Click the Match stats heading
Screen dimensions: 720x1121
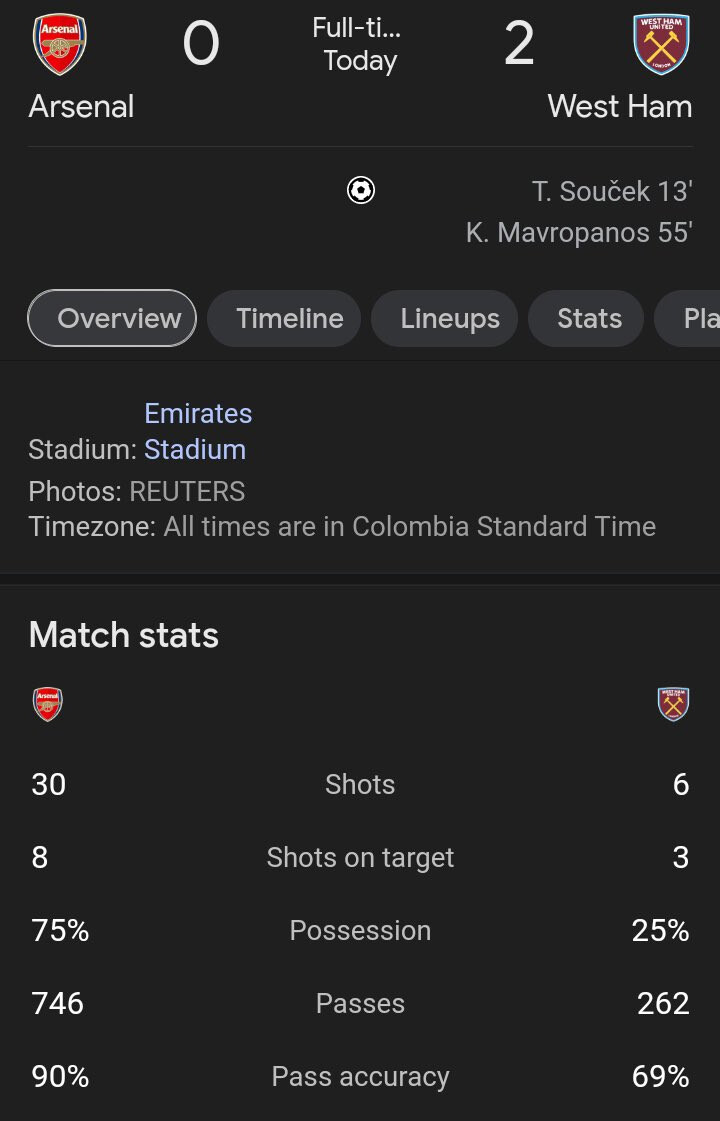click(x=124, y=635)
